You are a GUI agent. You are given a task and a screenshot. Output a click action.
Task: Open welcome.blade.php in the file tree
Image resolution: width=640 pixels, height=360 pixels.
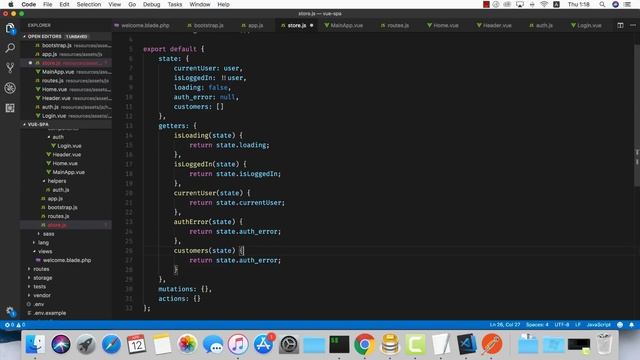pos(67,260)
